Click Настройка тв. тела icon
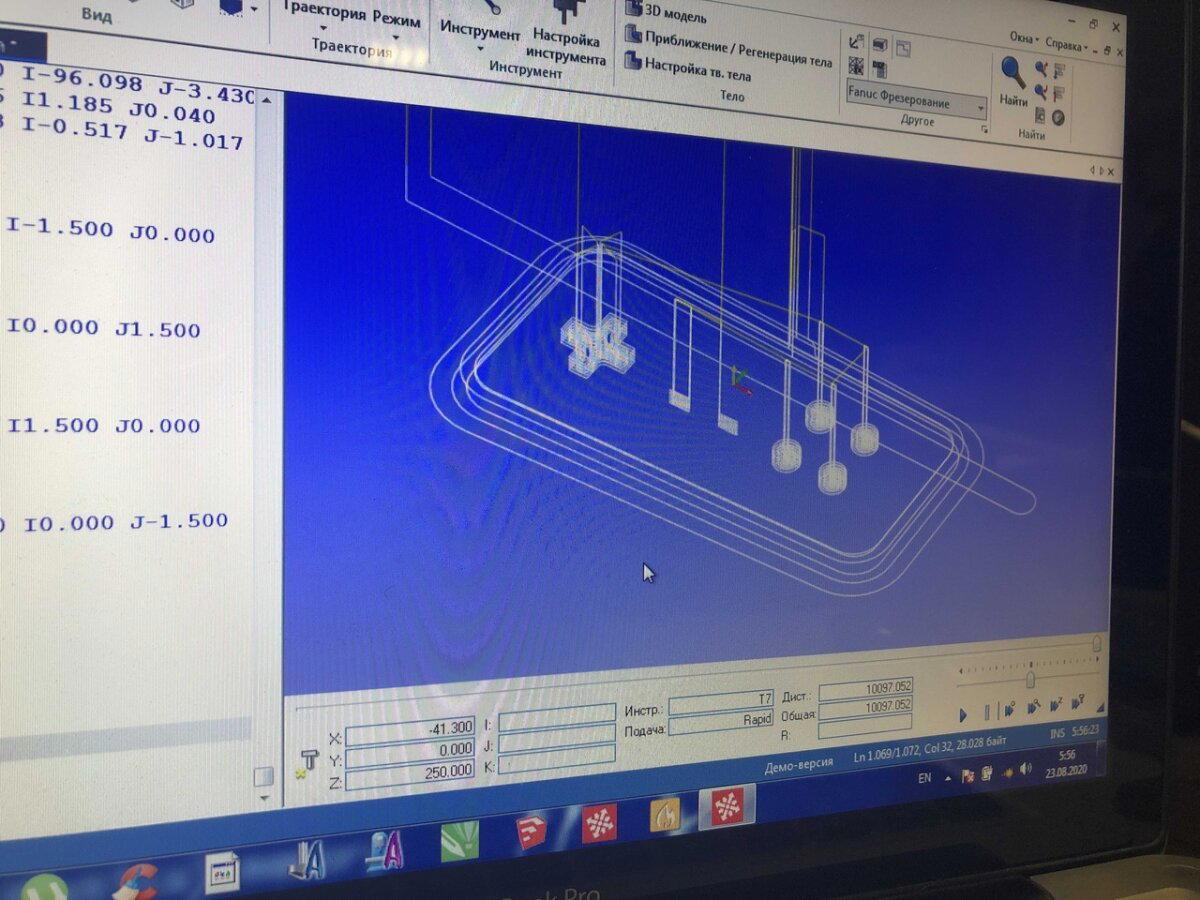The image size is (1200, 900). pyautogui.click(x=633, y=61)
